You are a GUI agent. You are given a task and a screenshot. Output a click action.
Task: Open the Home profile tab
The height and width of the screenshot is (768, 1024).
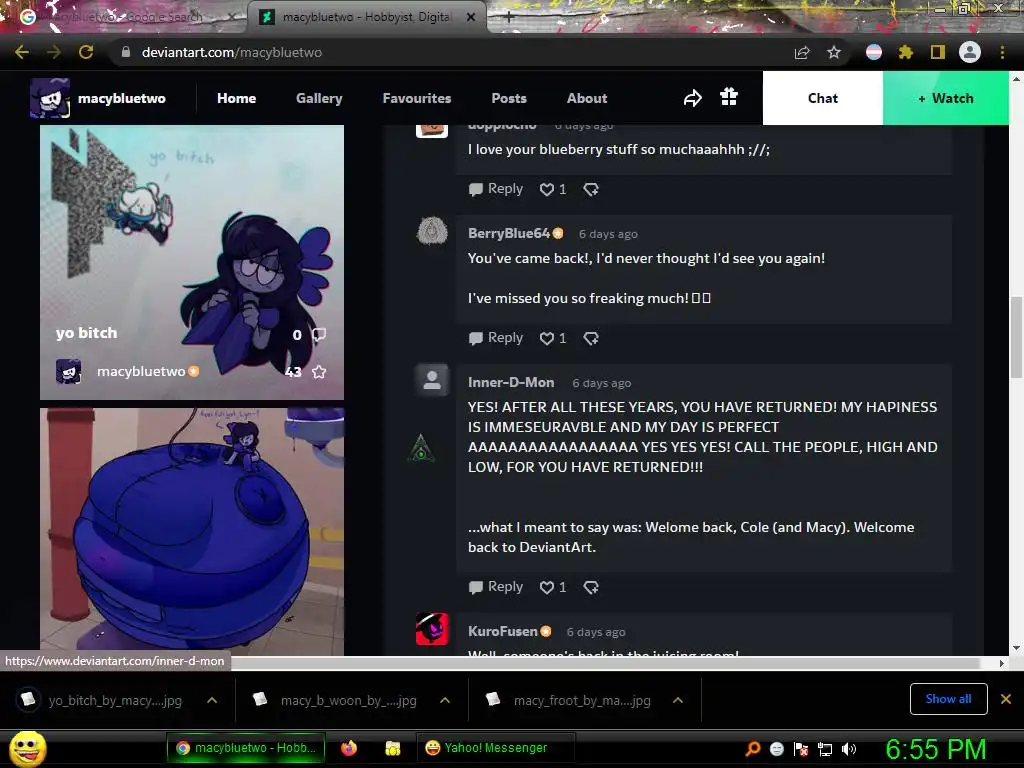[x=236, y=98]
